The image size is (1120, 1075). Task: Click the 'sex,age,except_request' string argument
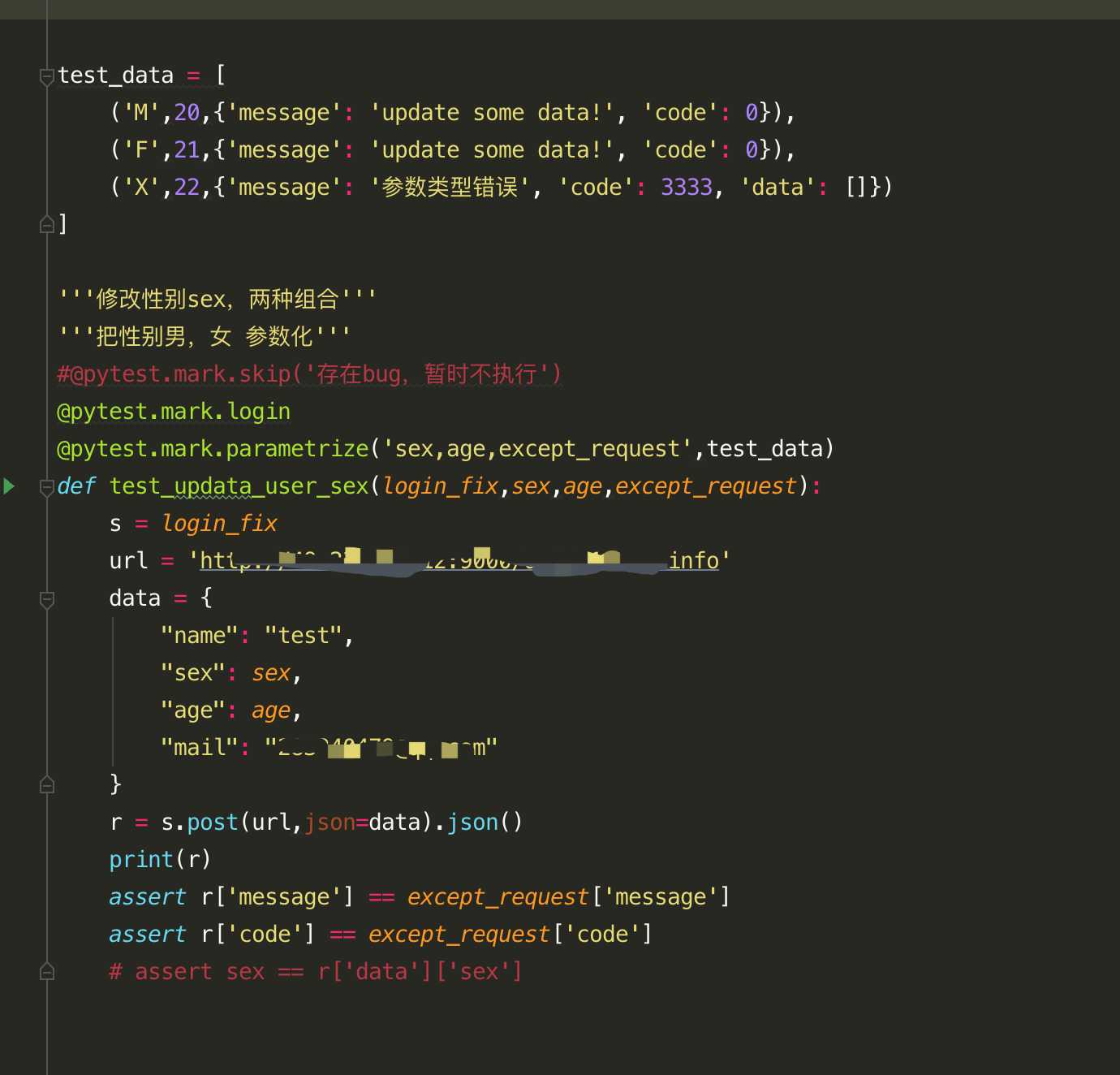pyautogui.click(x=537, y=449)
